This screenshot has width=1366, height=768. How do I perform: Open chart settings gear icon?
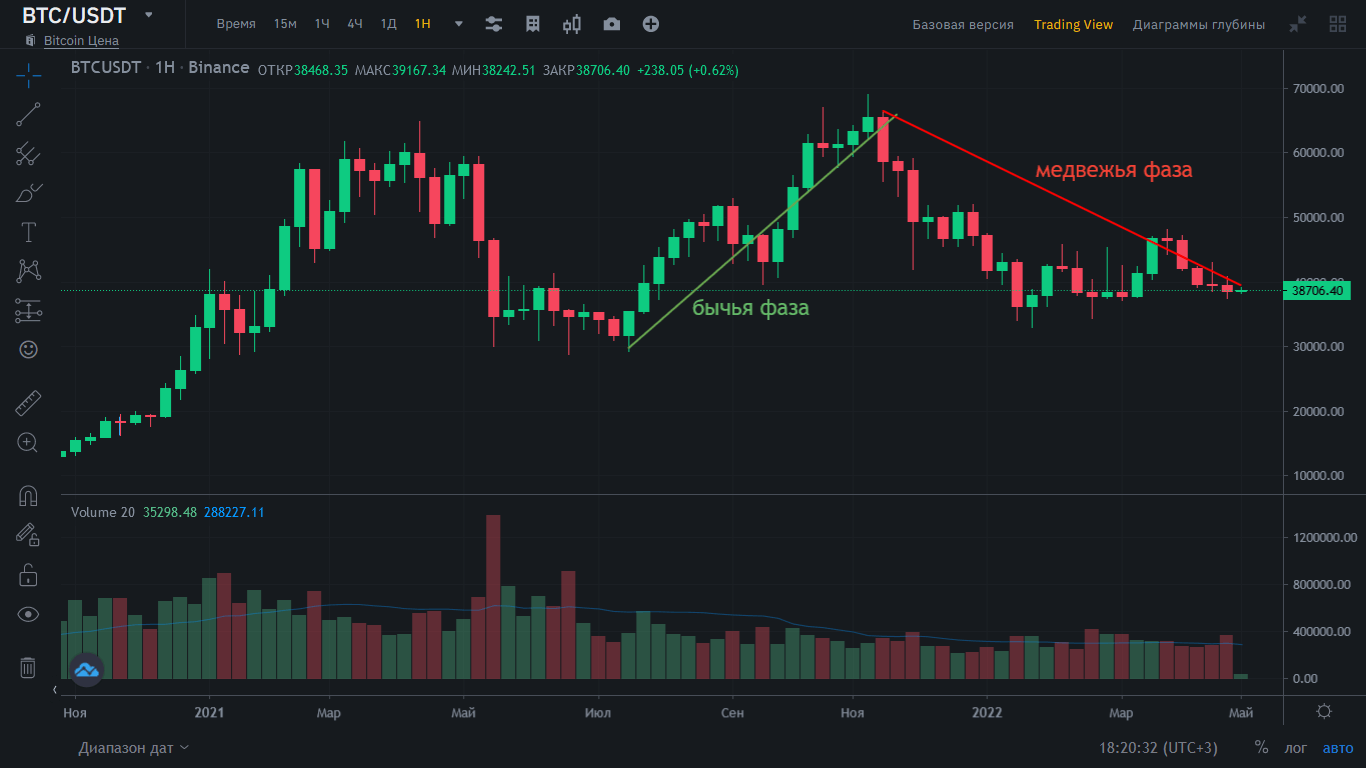(x=1324, y=711)
